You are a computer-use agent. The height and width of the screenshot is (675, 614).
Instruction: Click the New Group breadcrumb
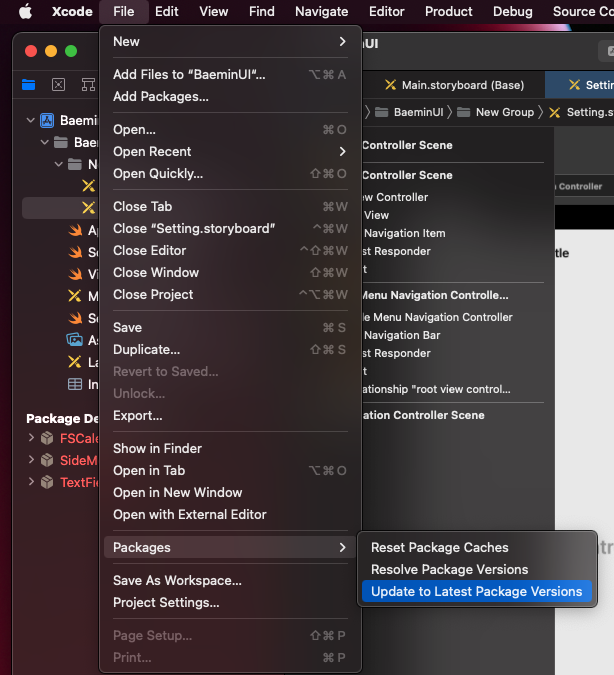point(496,112)
